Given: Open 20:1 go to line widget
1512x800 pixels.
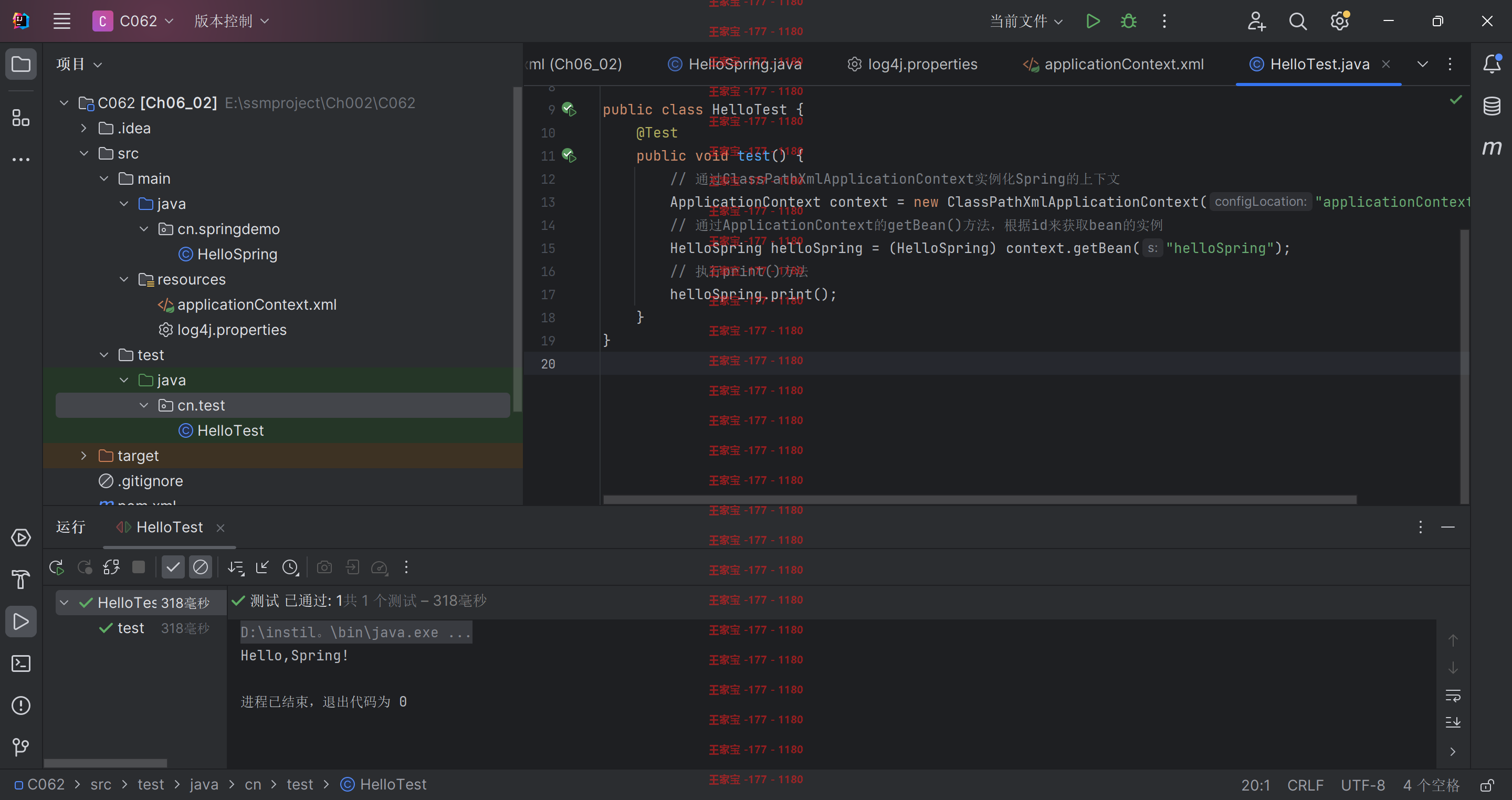Looking at the screenshot, I should pos(1255,785).
